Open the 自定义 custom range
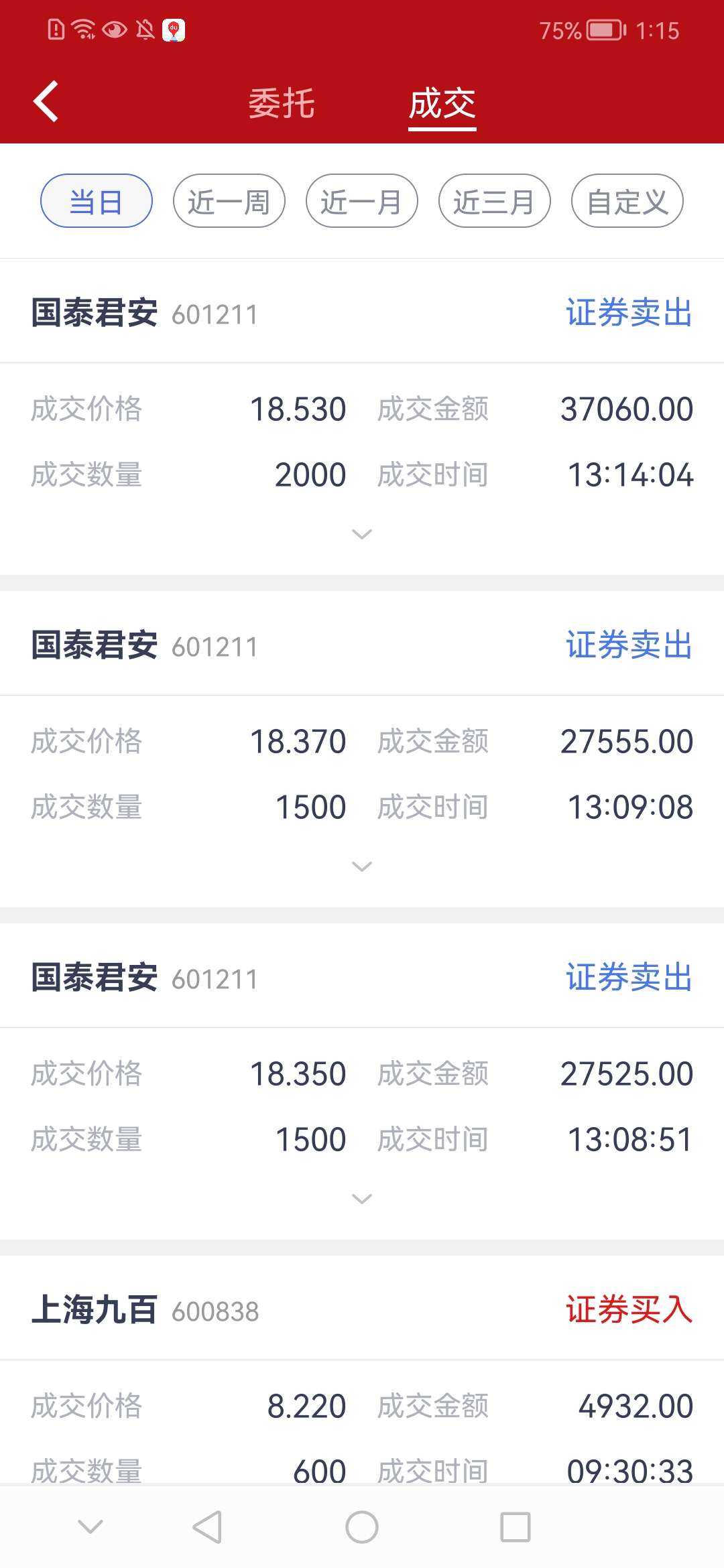 (x=627, y=201)
